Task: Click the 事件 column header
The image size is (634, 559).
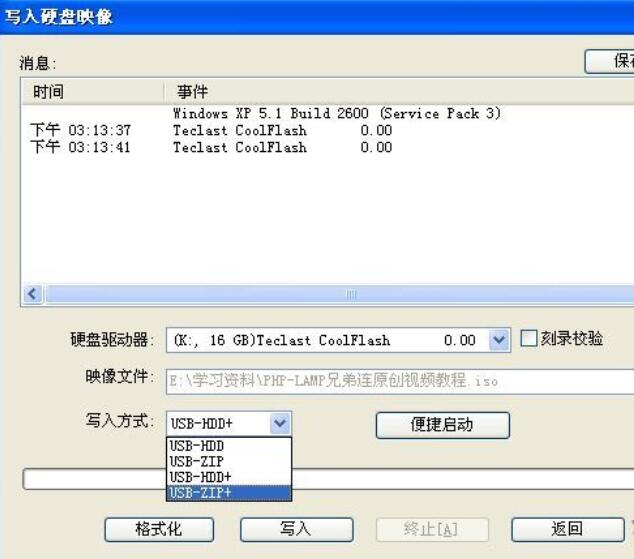Action: tap(399, 92)
